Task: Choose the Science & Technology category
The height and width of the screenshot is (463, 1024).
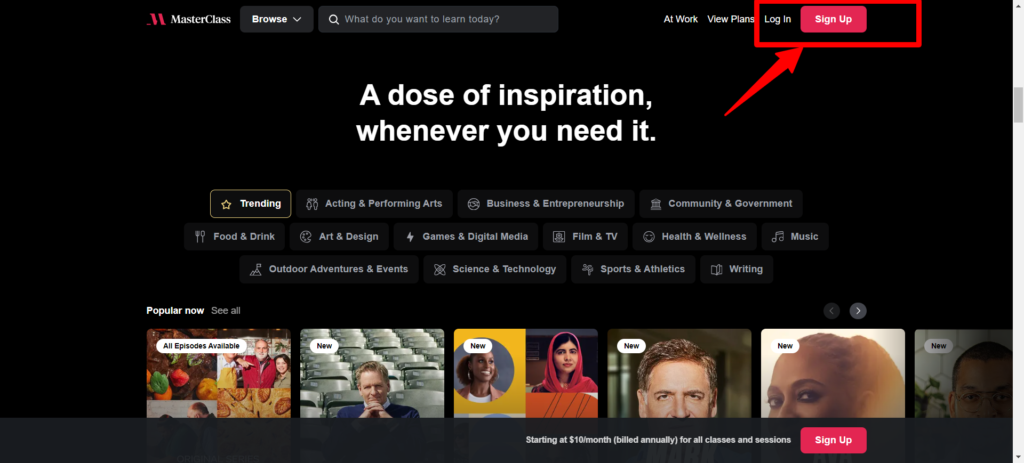Action: [x=495, y=269]
